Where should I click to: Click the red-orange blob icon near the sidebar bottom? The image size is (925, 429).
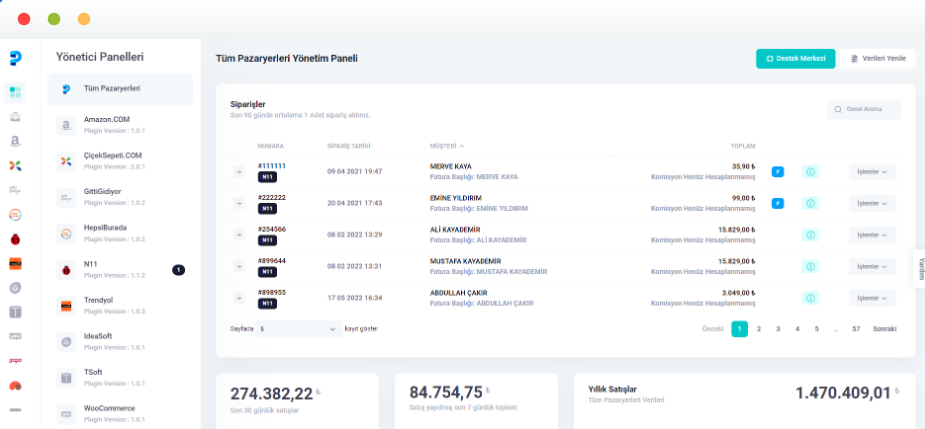pos(15,385)
